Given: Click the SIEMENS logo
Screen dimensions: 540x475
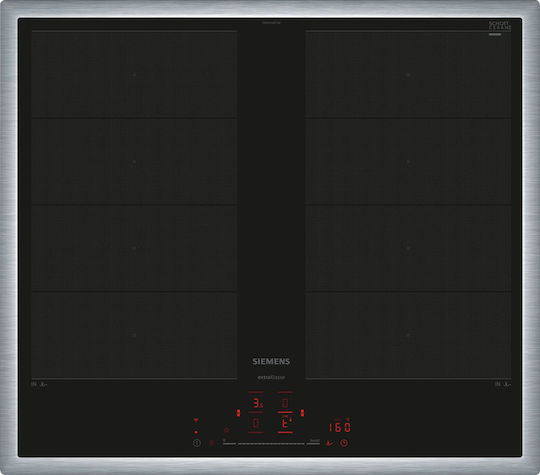Looking at the screenshot, I should [x=271, y=361].
